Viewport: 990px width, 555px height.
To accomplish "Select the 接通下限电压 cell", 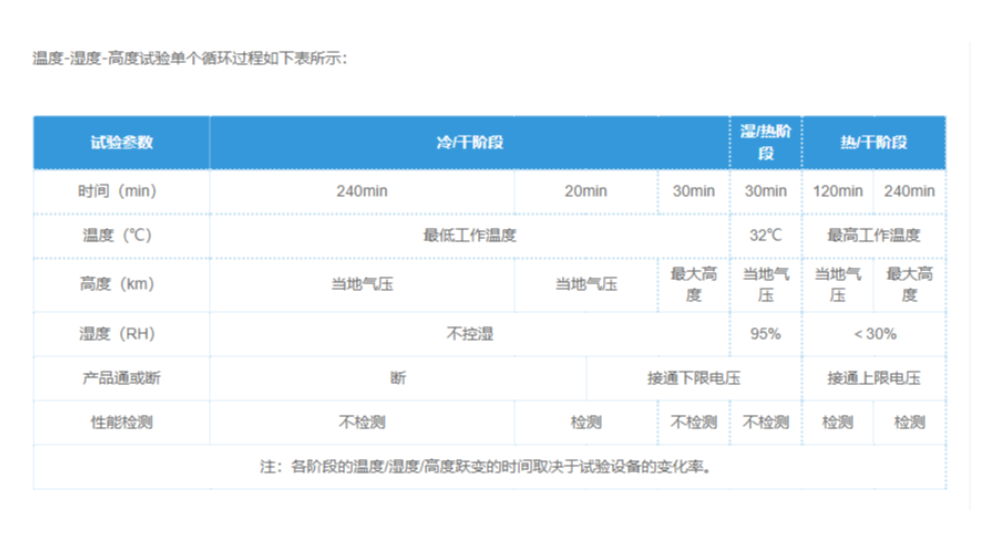I will pyautogui.click(x=693, y=378).
